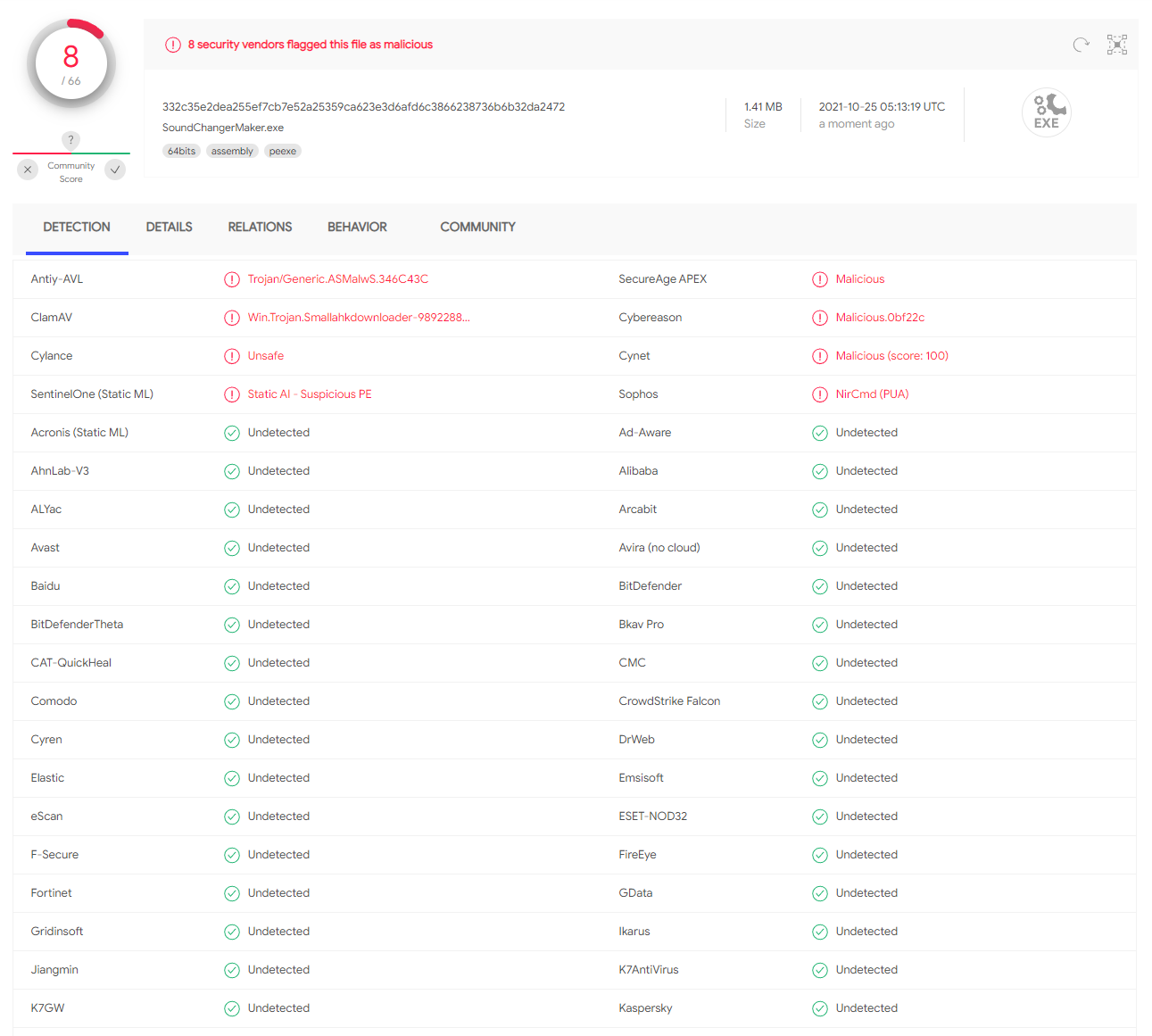Click the assembly tag
This screenshot has width=1152, height=1036.
pyautogui.click(x=232, y=151)
